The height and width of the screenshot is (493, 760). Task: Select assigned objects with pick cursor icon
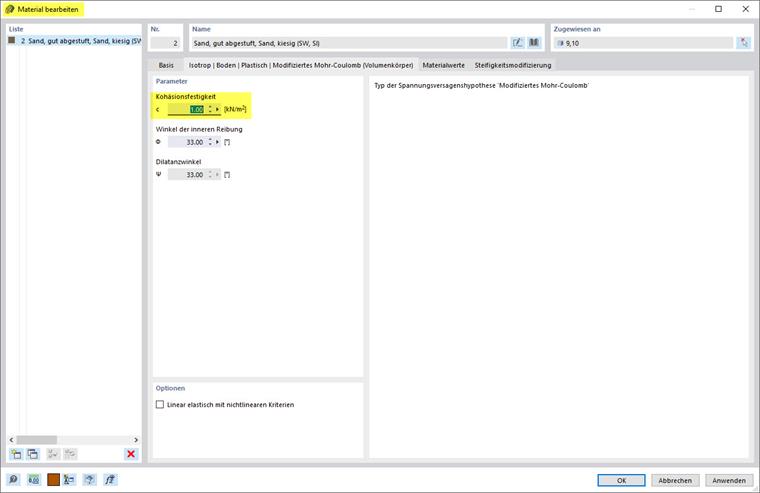pyautogui.click(x=744, y=43)
